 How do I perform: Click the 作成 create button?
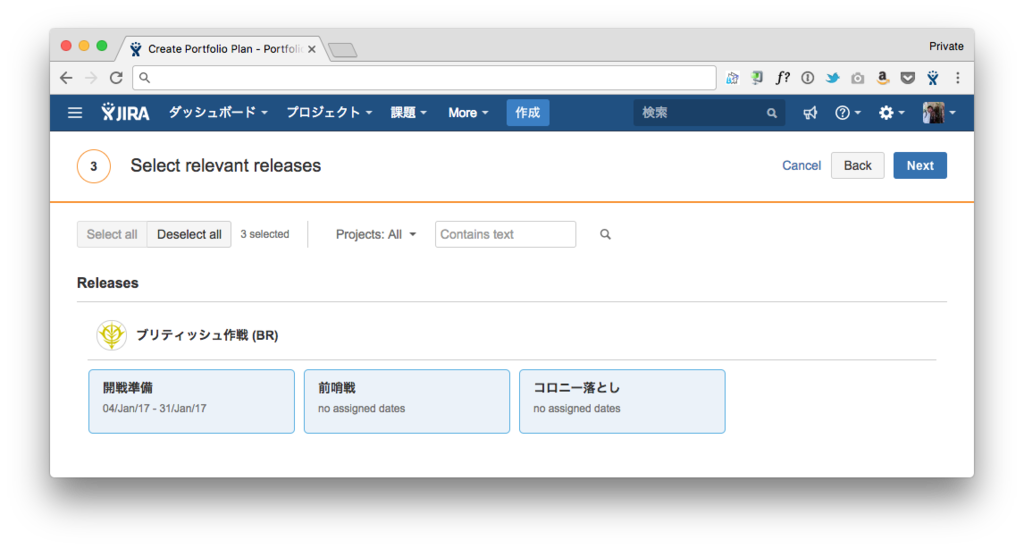(528, 112)
